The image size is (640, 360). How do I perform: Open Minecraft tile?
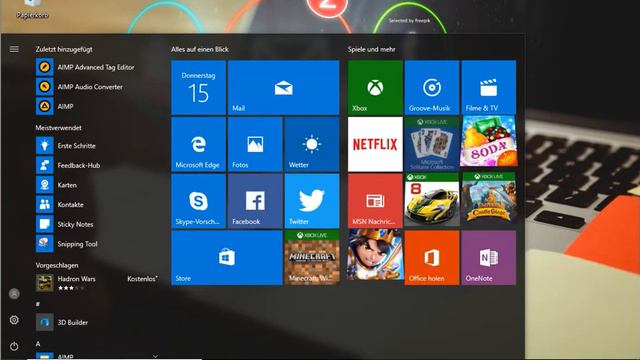tap(312, 258)
